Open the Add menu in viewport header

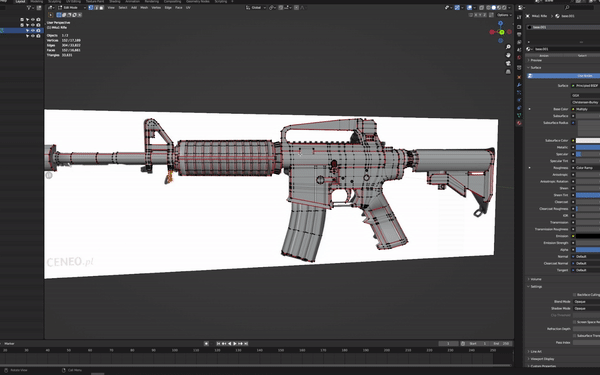click(x=134, y=8)
